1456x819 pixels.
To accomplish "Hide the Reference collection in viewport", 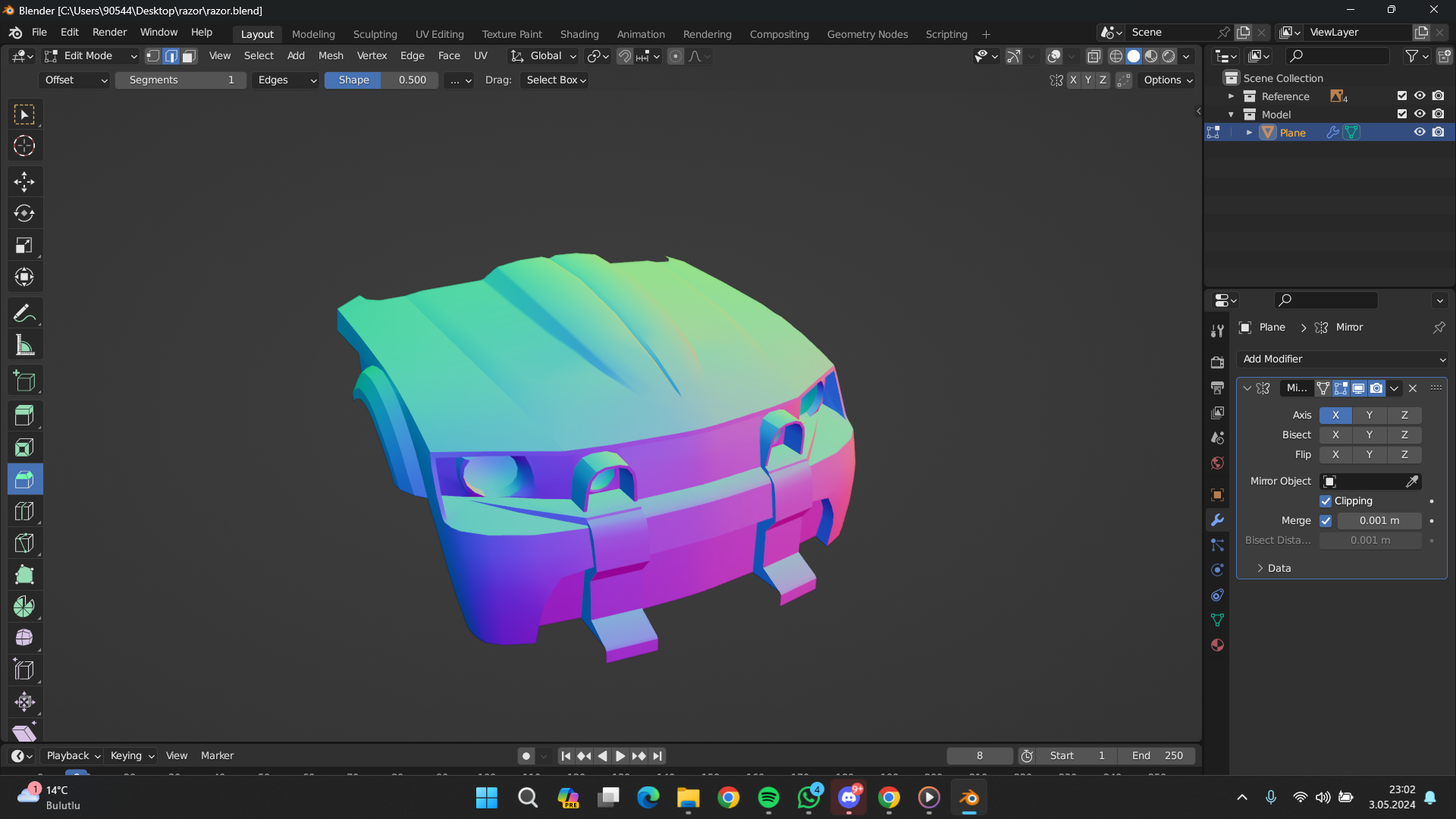I will coord(1420,96).
